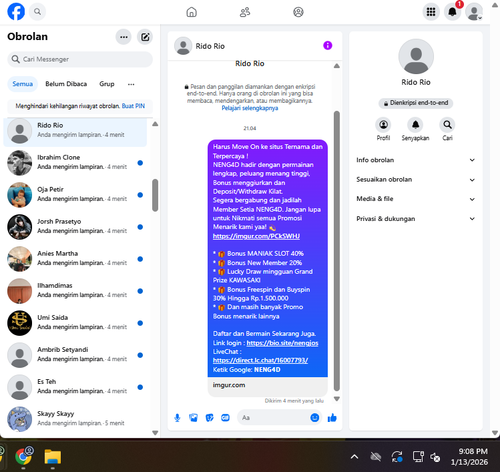Send a thumbs-up like
Viewport: 500px width, 472px height.
[x=332, y=418]
